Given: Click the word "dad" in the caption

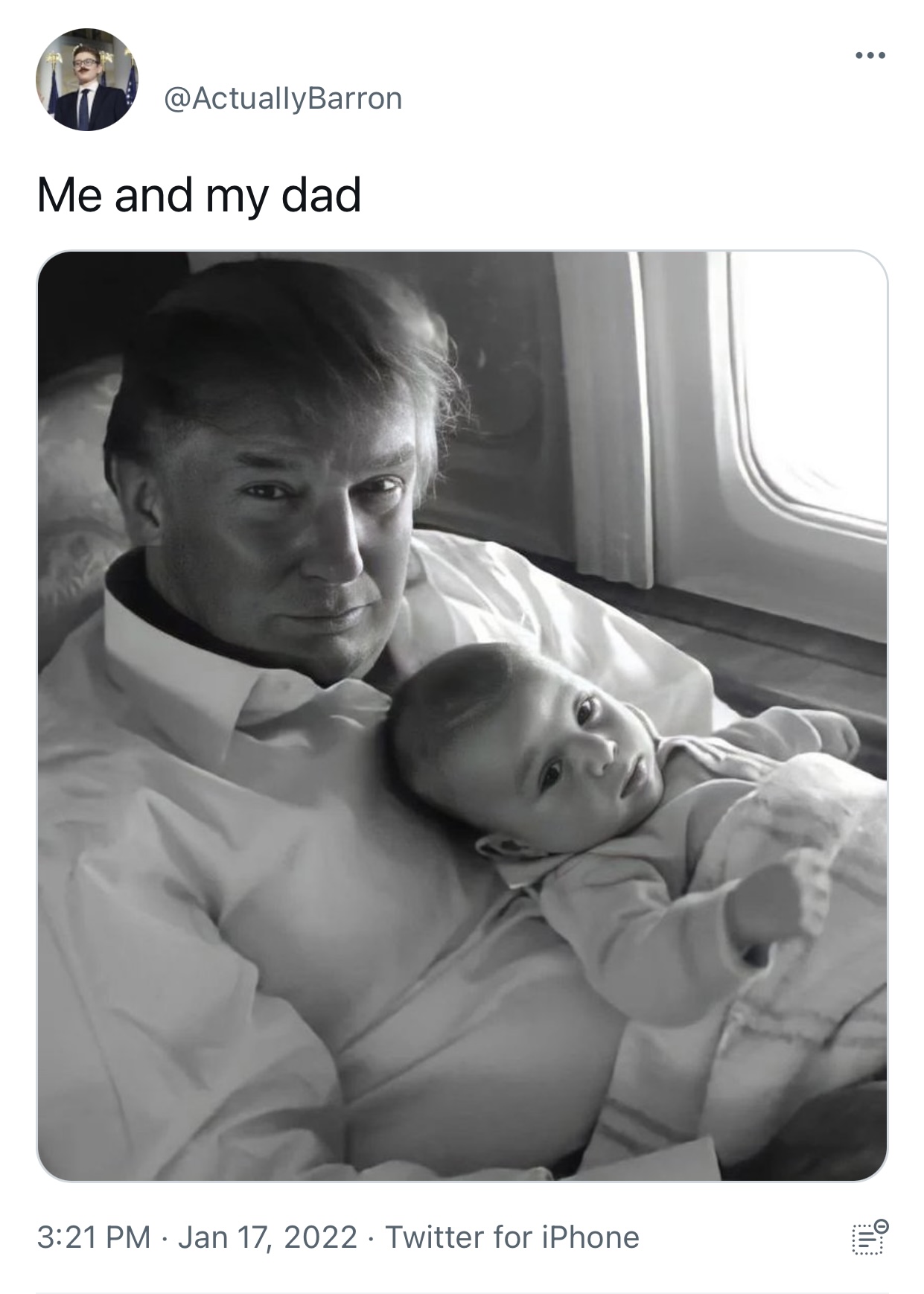Looking at the screenshot, I should [322, 194].
